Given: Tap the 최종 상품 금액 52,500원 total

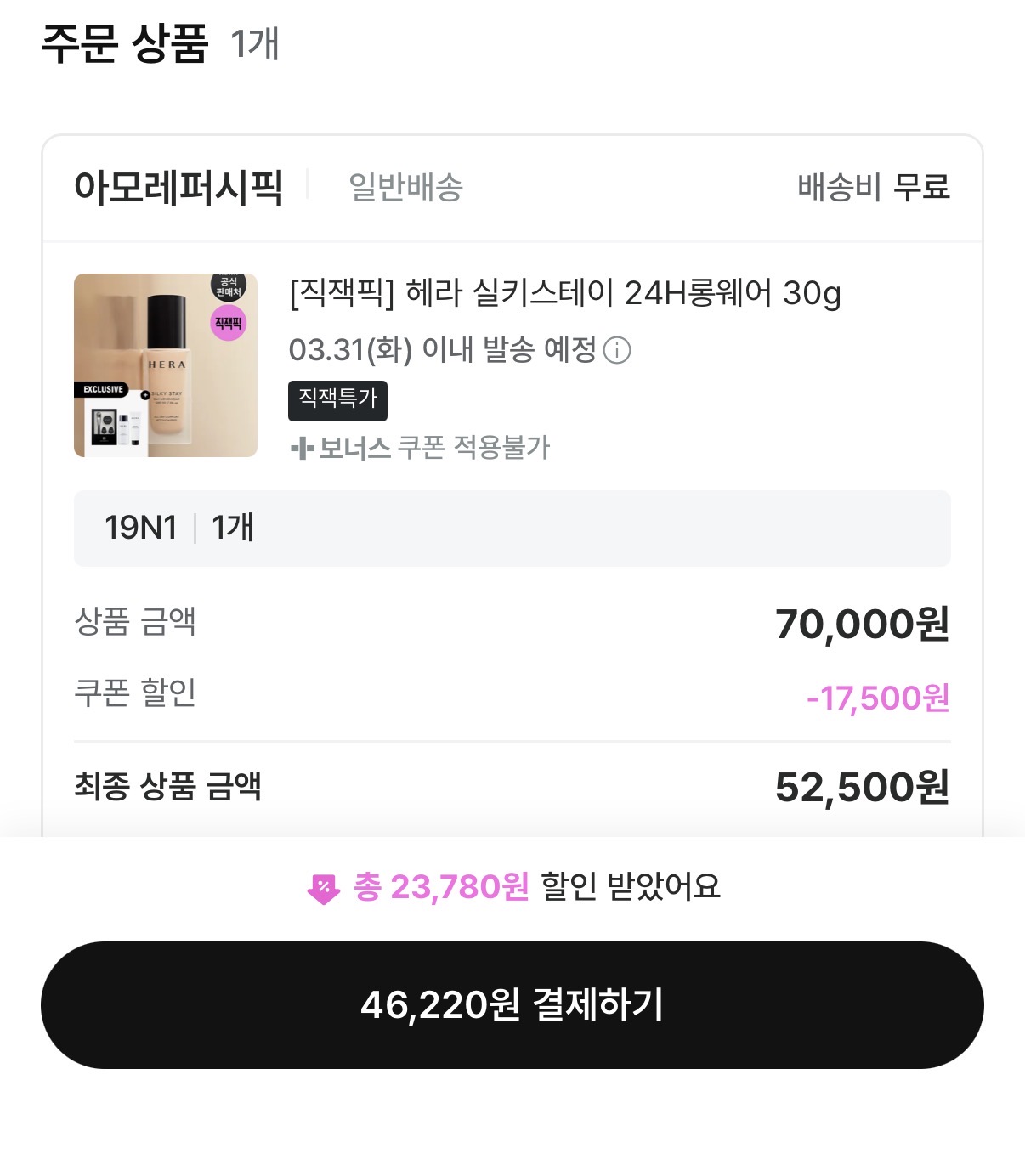Looking at the screenshot, I should point(861,787).
